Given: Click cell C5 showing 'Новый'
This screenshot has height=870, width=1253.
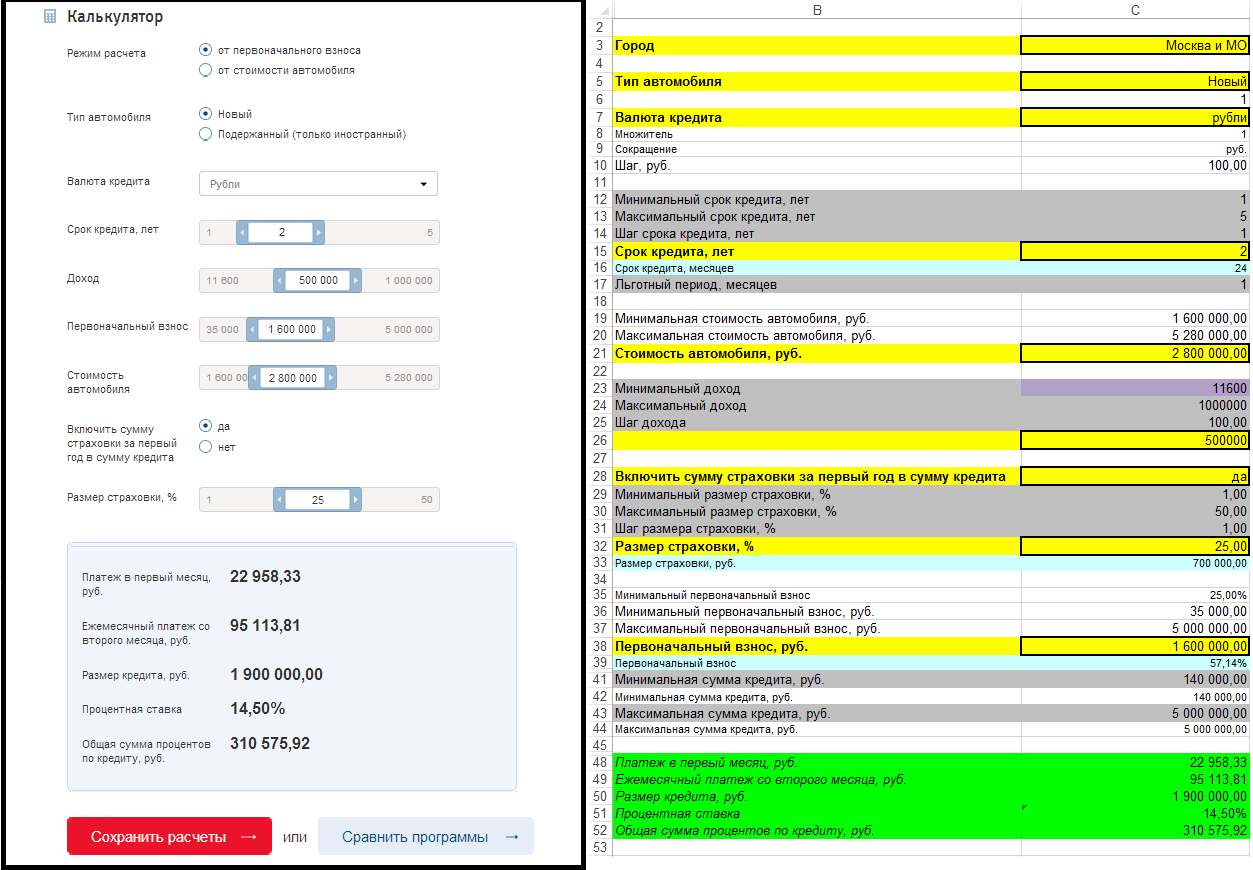Looking at the screenshot, I should coord(1135,81).
